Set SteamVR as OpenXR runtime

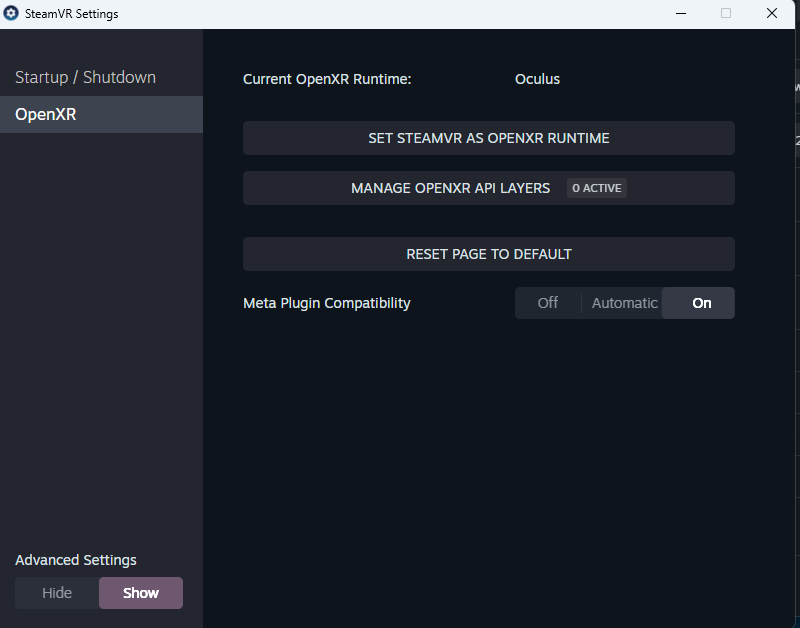(489, 138)
